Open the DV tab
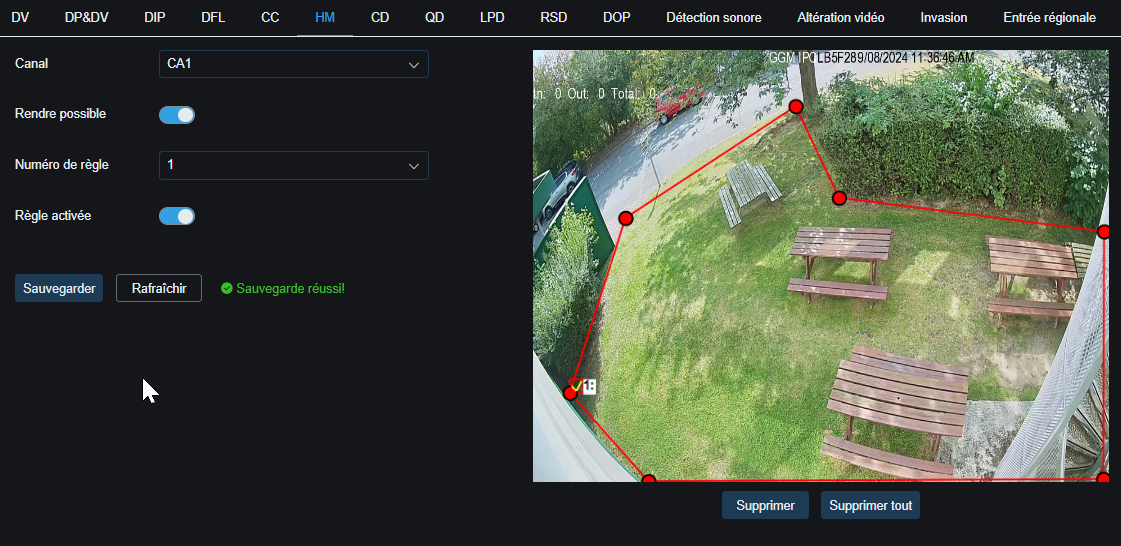The width and height of the screenshot is (1121, 546). [20, 18]
